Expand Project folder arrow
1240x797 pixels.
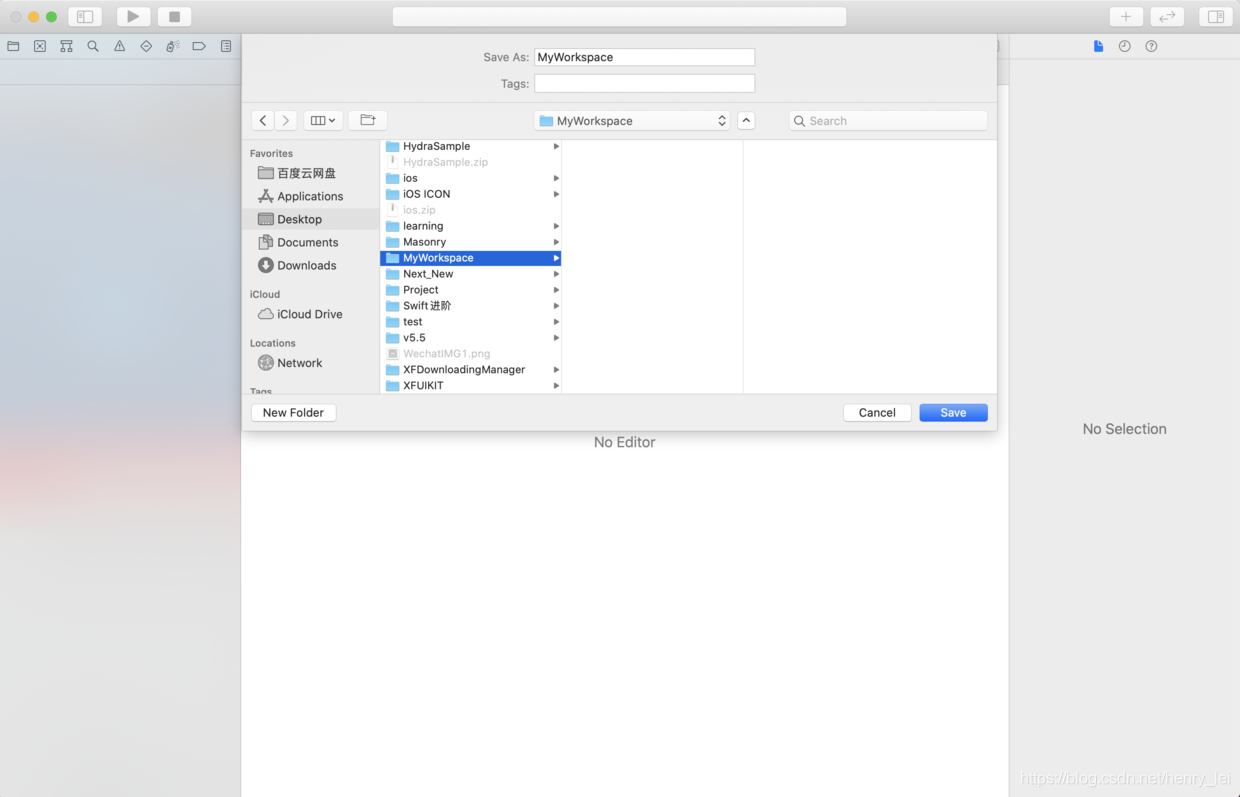pos(556,290)
